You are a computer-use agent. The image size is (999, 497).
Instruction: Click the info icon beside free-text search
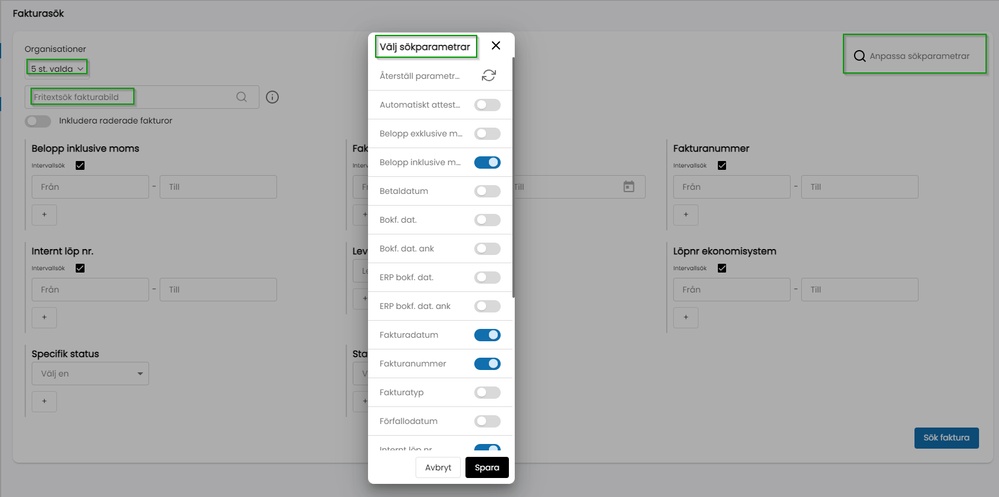click(272, 97)
